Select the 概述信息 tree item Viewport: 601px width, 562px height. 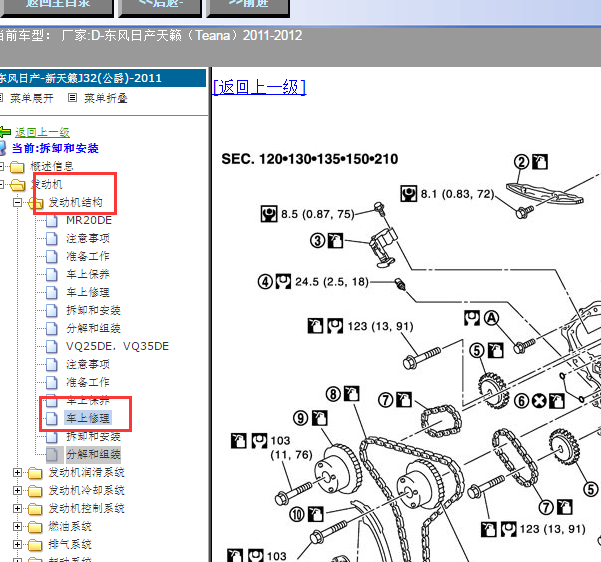[x=52, y=166]
